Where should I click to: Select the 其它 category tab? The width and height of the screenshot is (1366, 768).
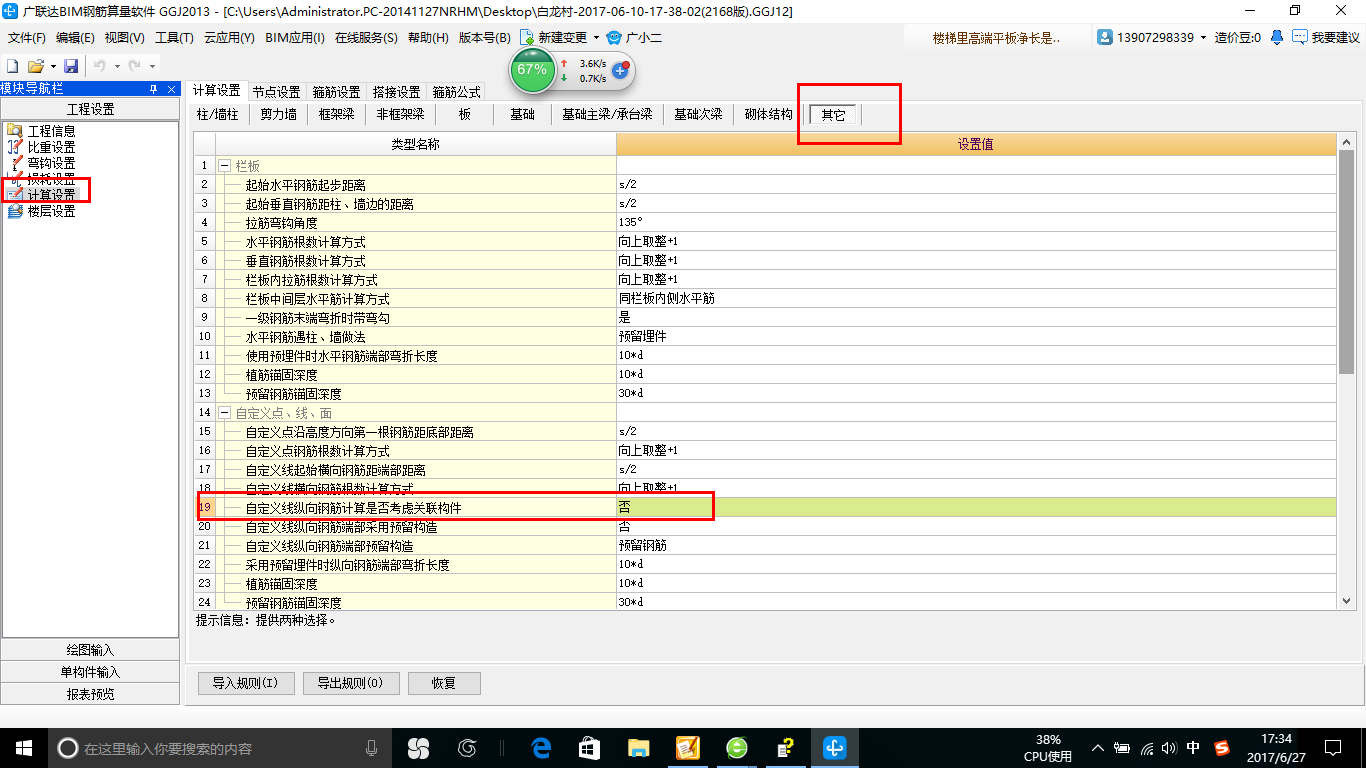pyautogui.click(x=833, y=114)
